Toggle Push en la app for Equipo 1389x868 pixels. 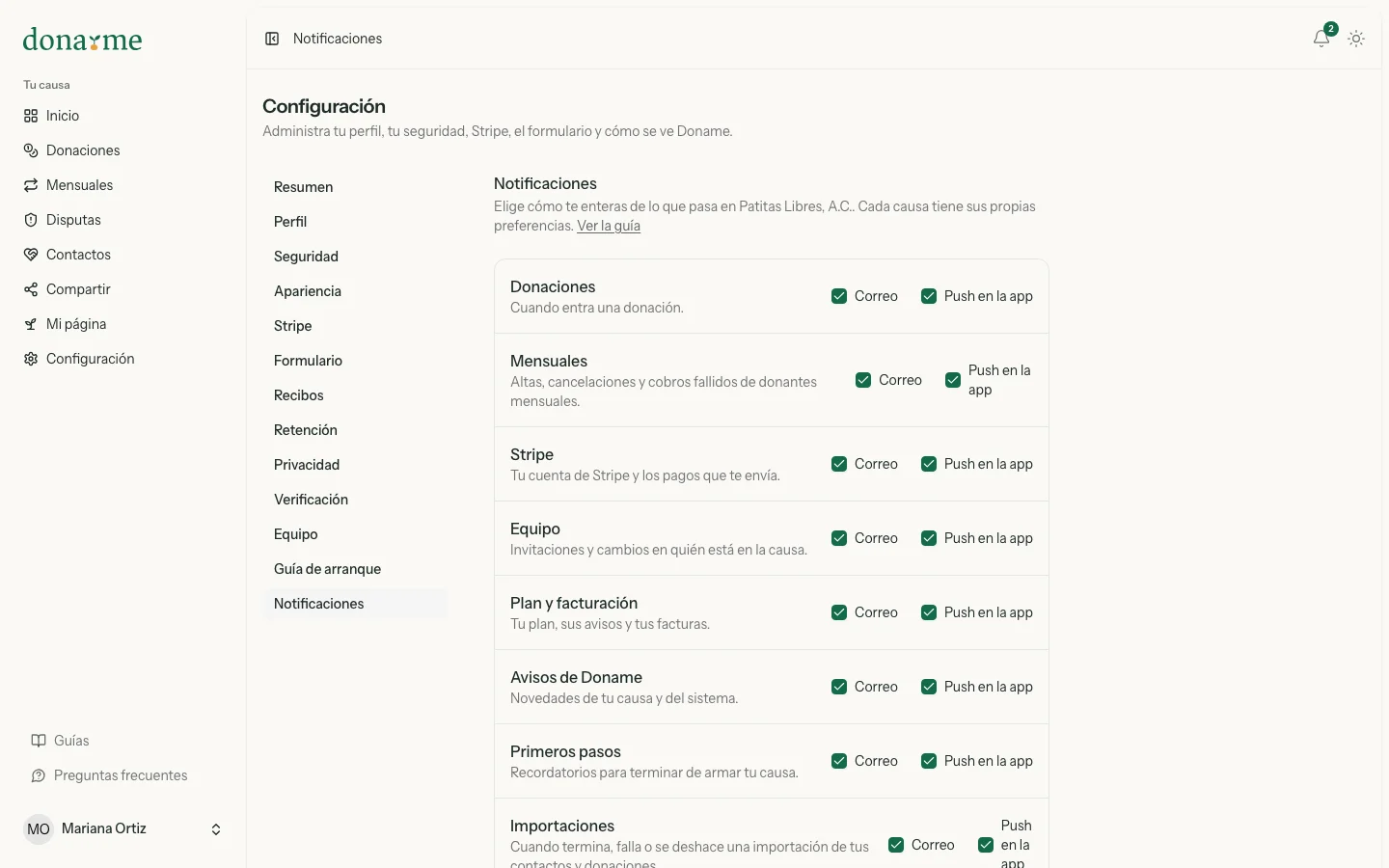[x=929, y=538]
